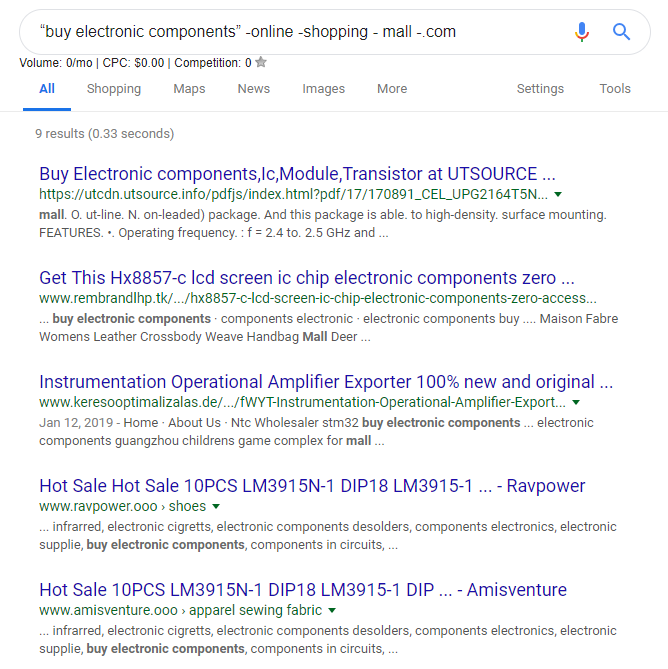Open the Amisventure Hot Sale LM3915N-1 result
The width and height of the screenshot is (668, 669).
point(303,590)
